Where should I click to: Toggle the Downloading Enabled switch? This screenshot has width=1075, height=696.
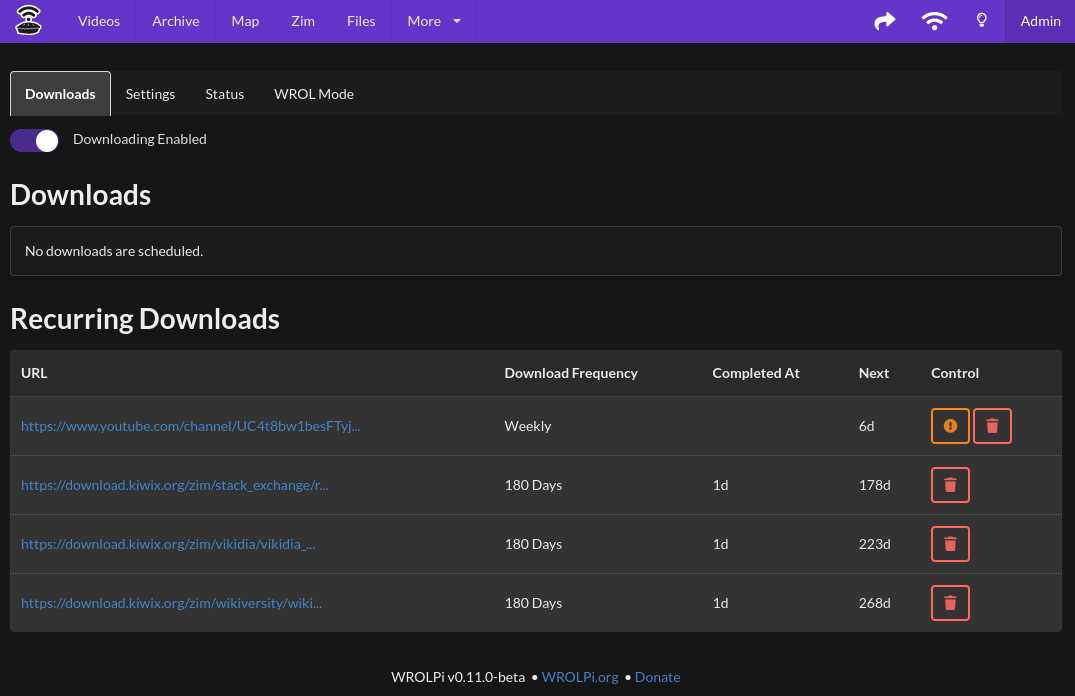pyautogui.click(x=35, y=140)
